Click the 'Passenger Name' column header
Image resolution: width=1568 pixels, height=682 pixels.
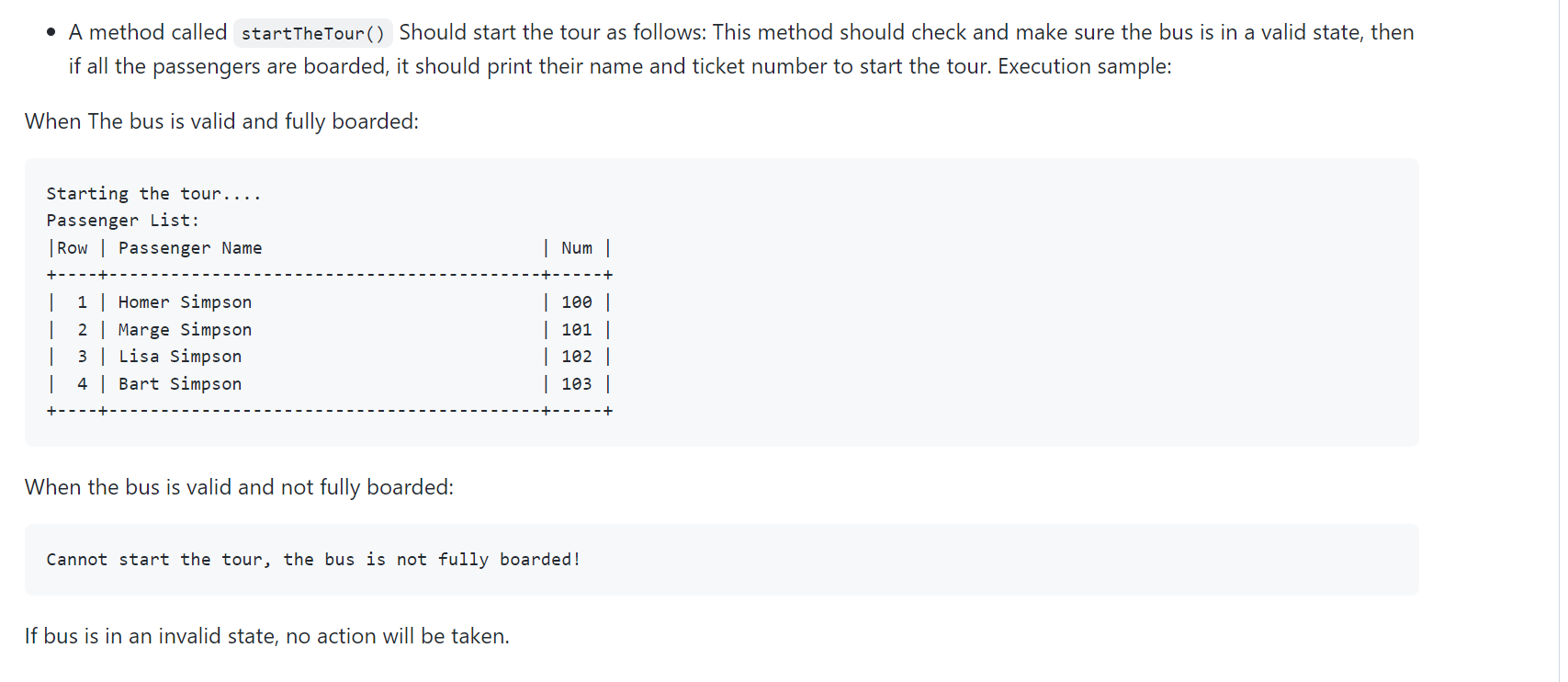pos(190,248)
